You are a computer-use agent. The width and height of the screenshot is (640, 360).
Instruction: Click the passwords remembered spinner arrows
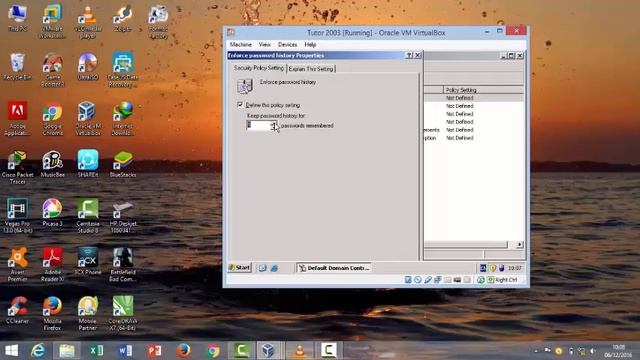tap(274, 125)
